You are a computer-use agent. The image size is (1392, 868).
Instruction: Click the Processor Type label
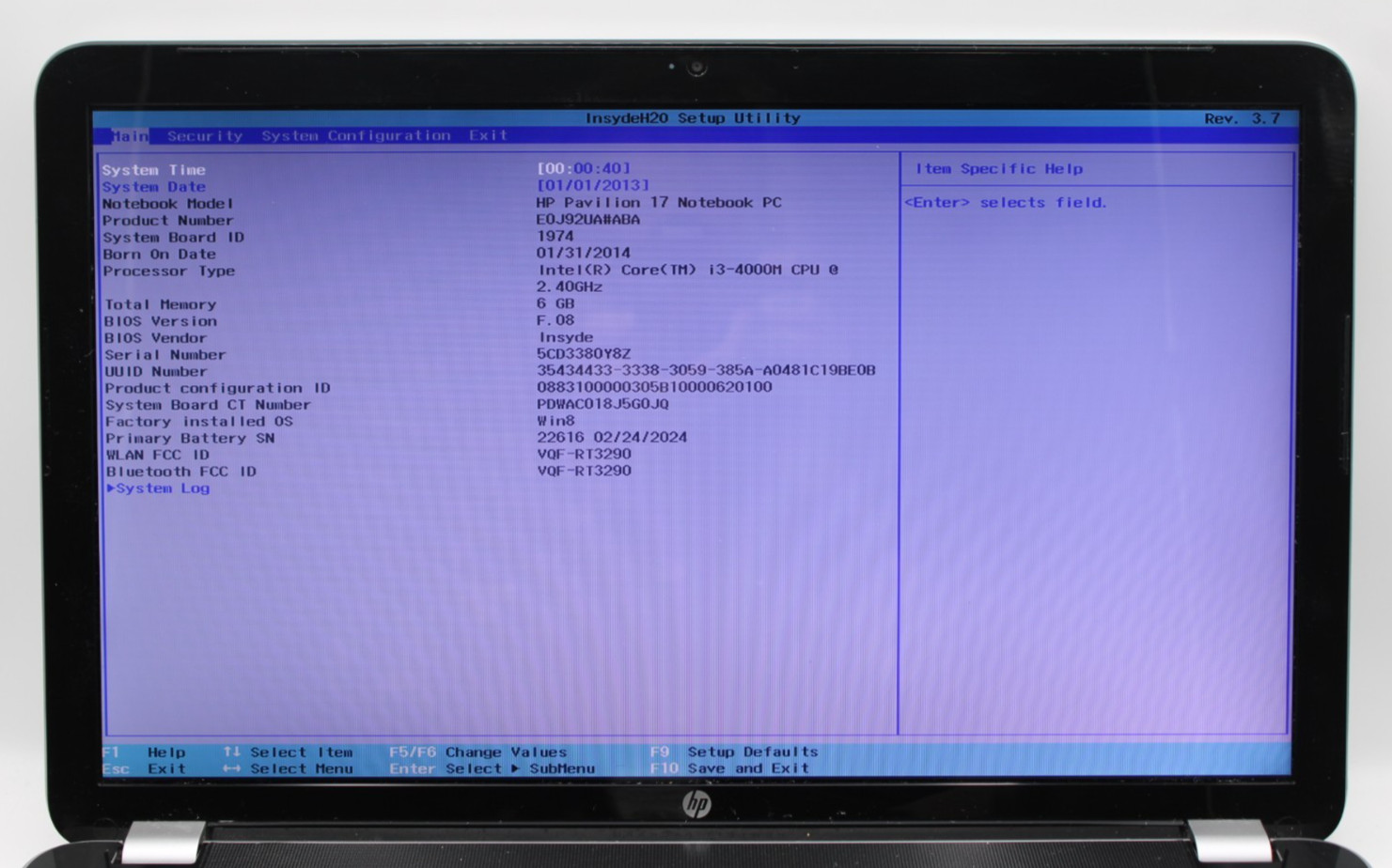[169, 271]
